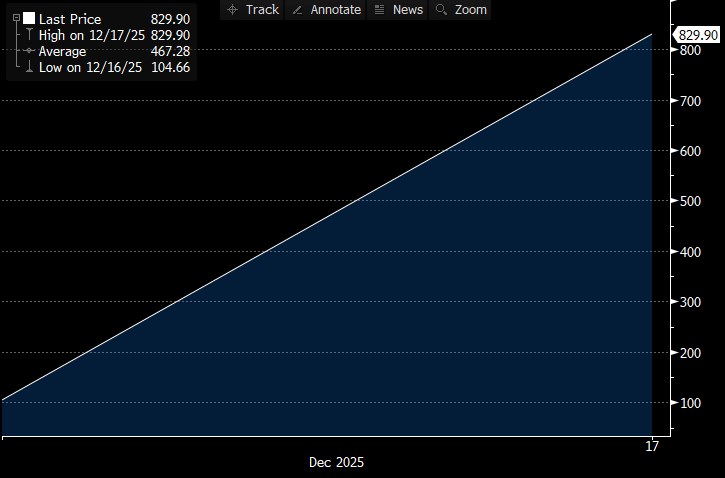Click the 500 value on price axis
This screenshot has width=725, height=478.
[x=690, y=201]
